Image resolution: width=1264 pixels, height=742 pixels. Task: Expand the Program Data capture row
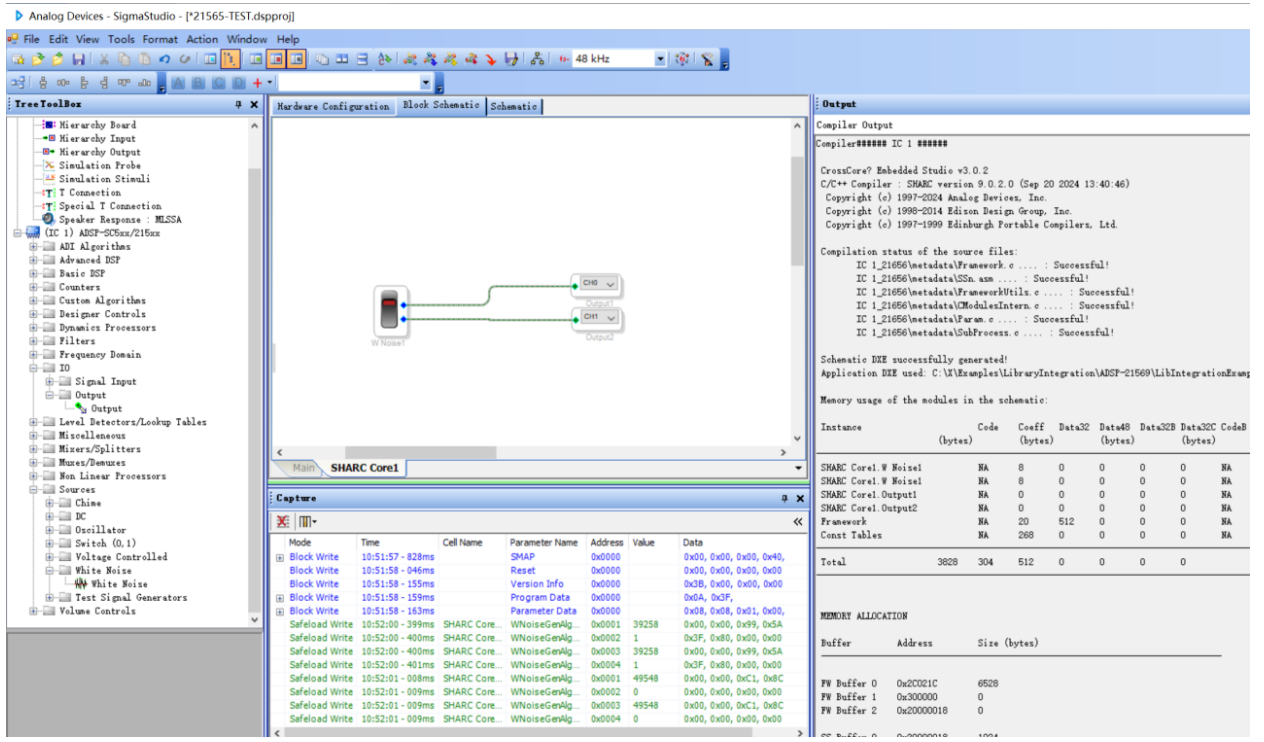(x=280, y=597)
